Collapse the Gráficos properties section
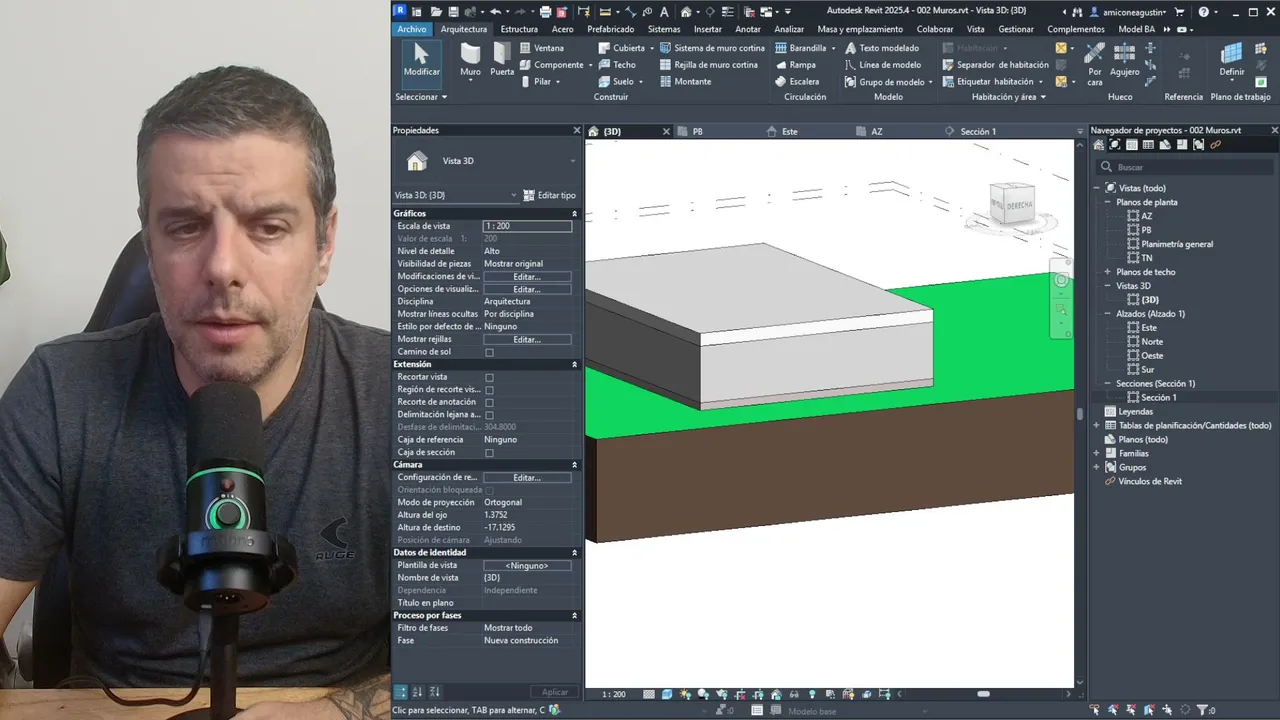 coord(574,214)
